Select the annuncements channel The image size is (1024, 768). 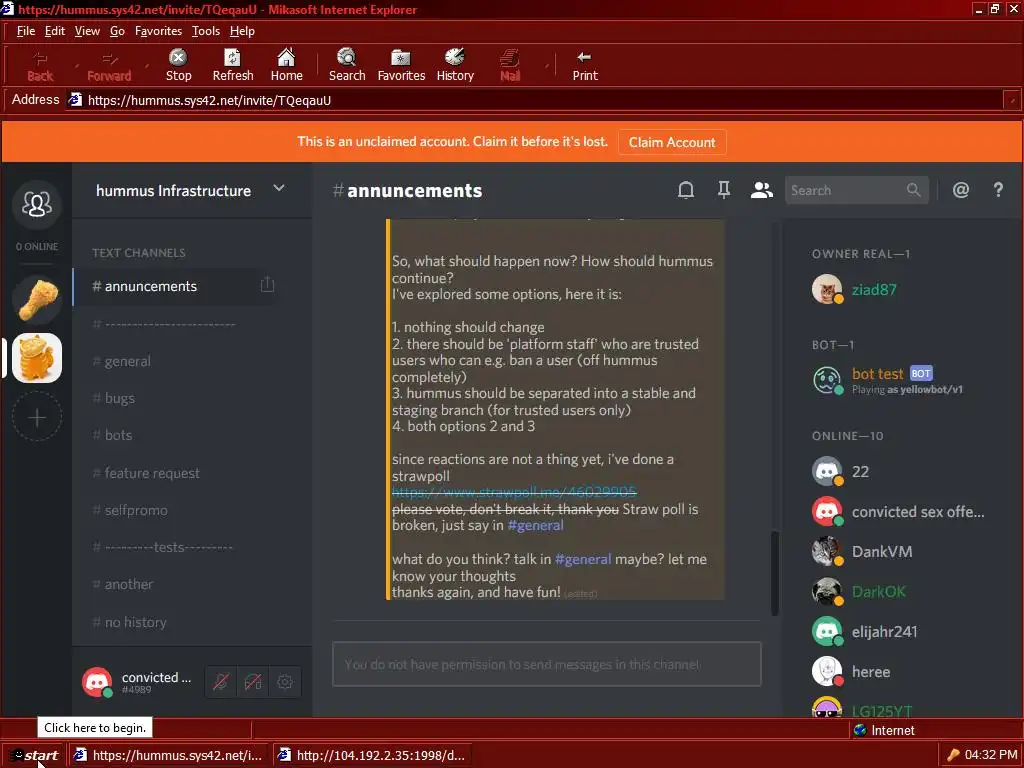(x=174, y=286)
